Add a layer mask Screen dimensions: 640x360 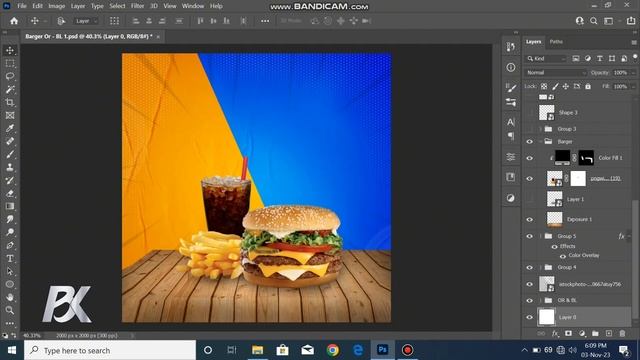(x=568, y=333)
